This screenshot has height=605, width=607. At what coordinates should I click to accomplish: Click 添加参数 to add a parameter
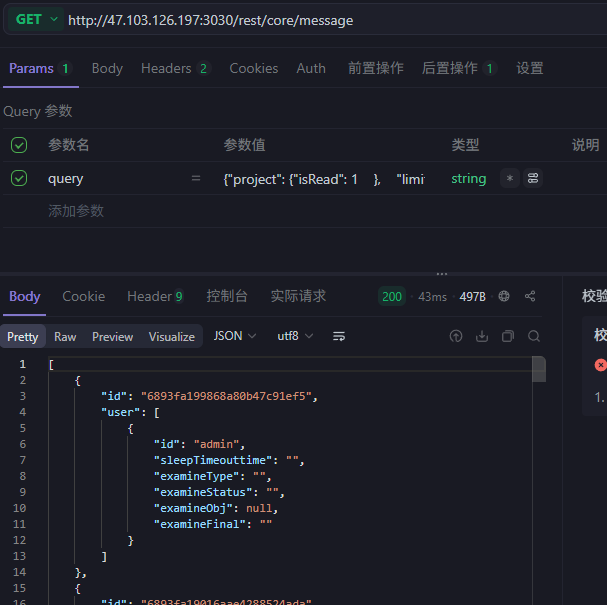76,211
